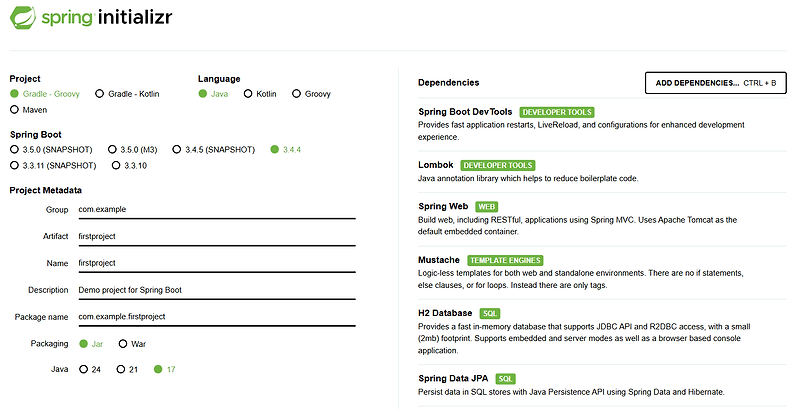Set Java version to 24
Viewport: 800px width, 409px height.
click(x=84, y=369)
